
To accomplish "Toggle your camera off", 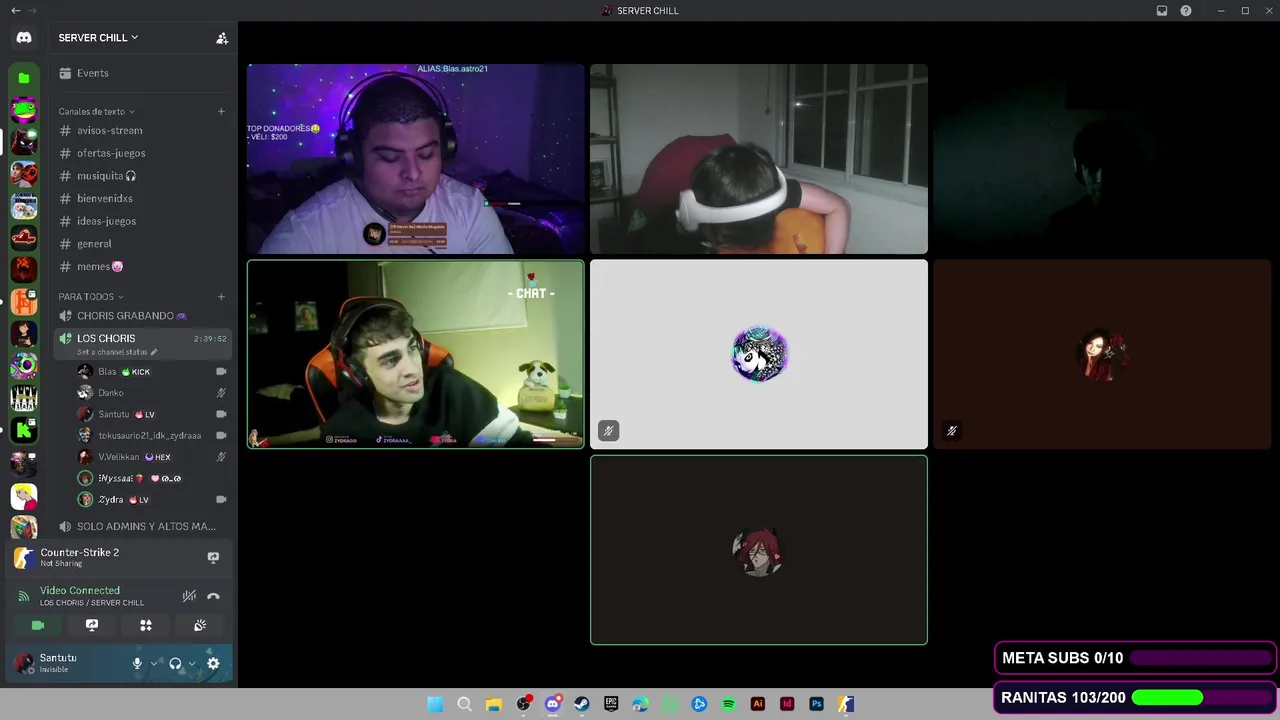I will coord(38,625).
